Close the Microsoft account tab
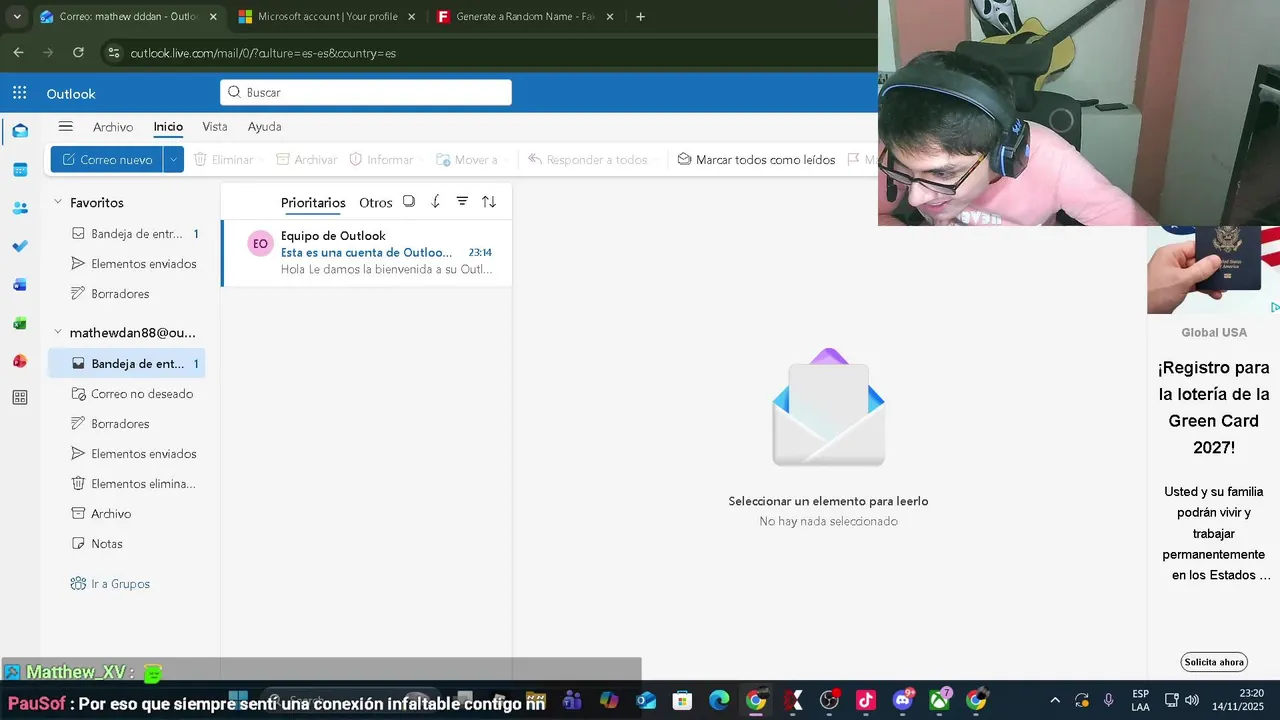The width and height of the screenshot is (1280, 720). tap(411, 17)
